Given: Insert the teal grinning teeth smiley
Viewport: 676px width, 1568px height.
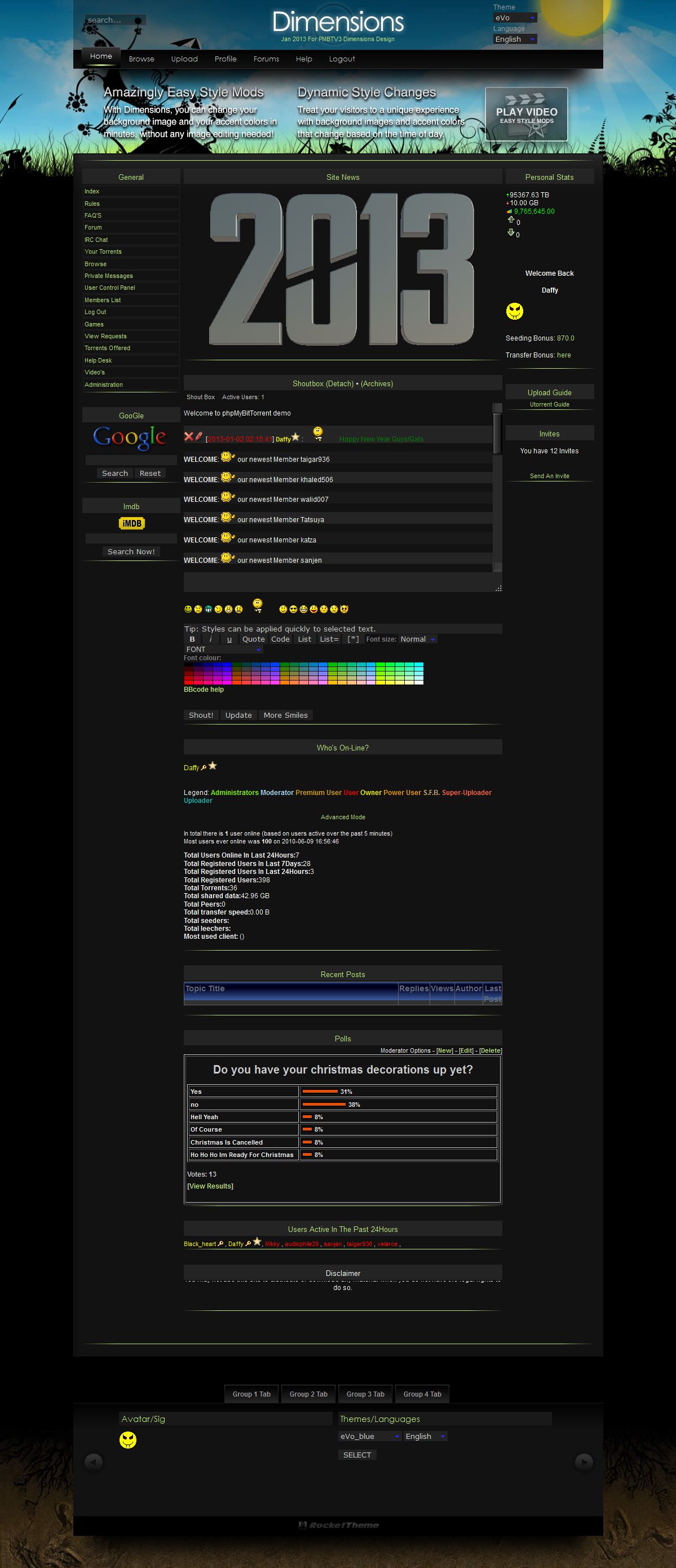Looking at the screenshot, I should [x=208, y=609].
